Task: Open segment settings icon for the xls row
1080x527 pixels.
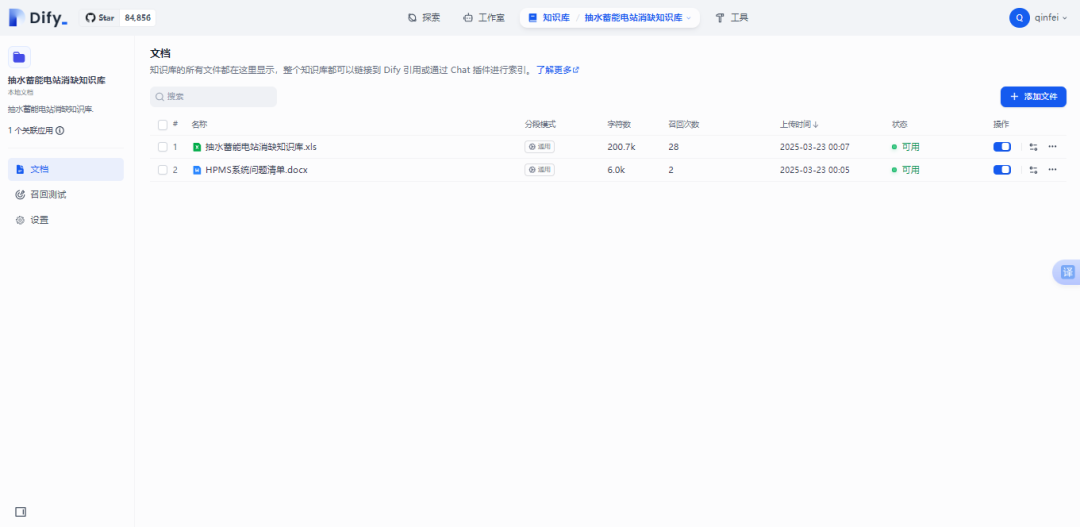Action: [1033, 147]
